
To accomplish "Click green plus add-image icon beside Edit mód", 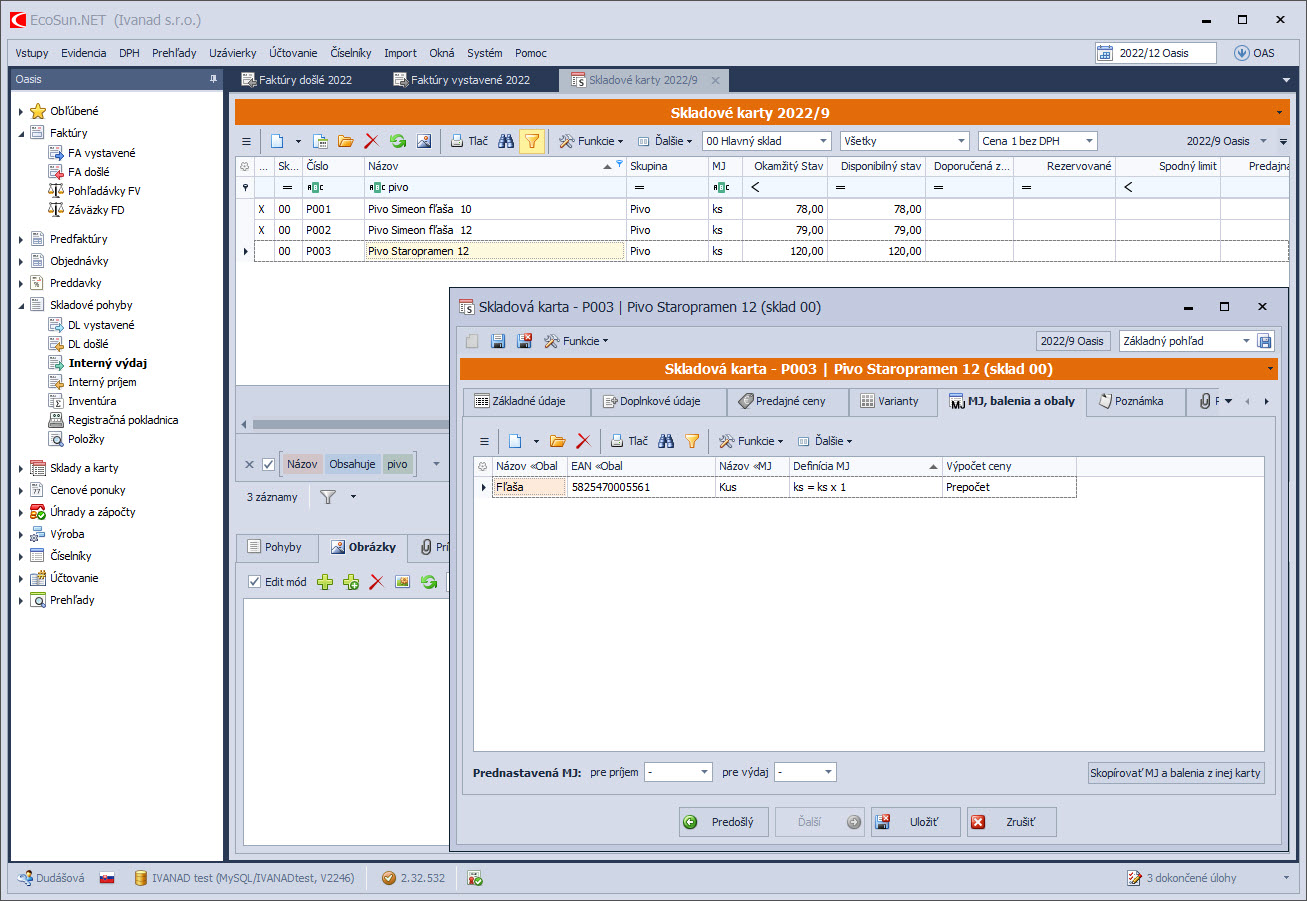I will pos(325,582).
